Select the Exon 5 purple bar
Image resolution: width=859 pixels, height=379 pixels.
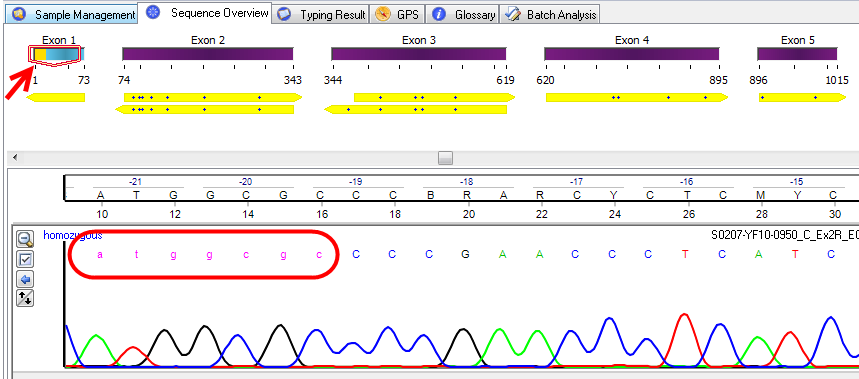tap(797, 54)
